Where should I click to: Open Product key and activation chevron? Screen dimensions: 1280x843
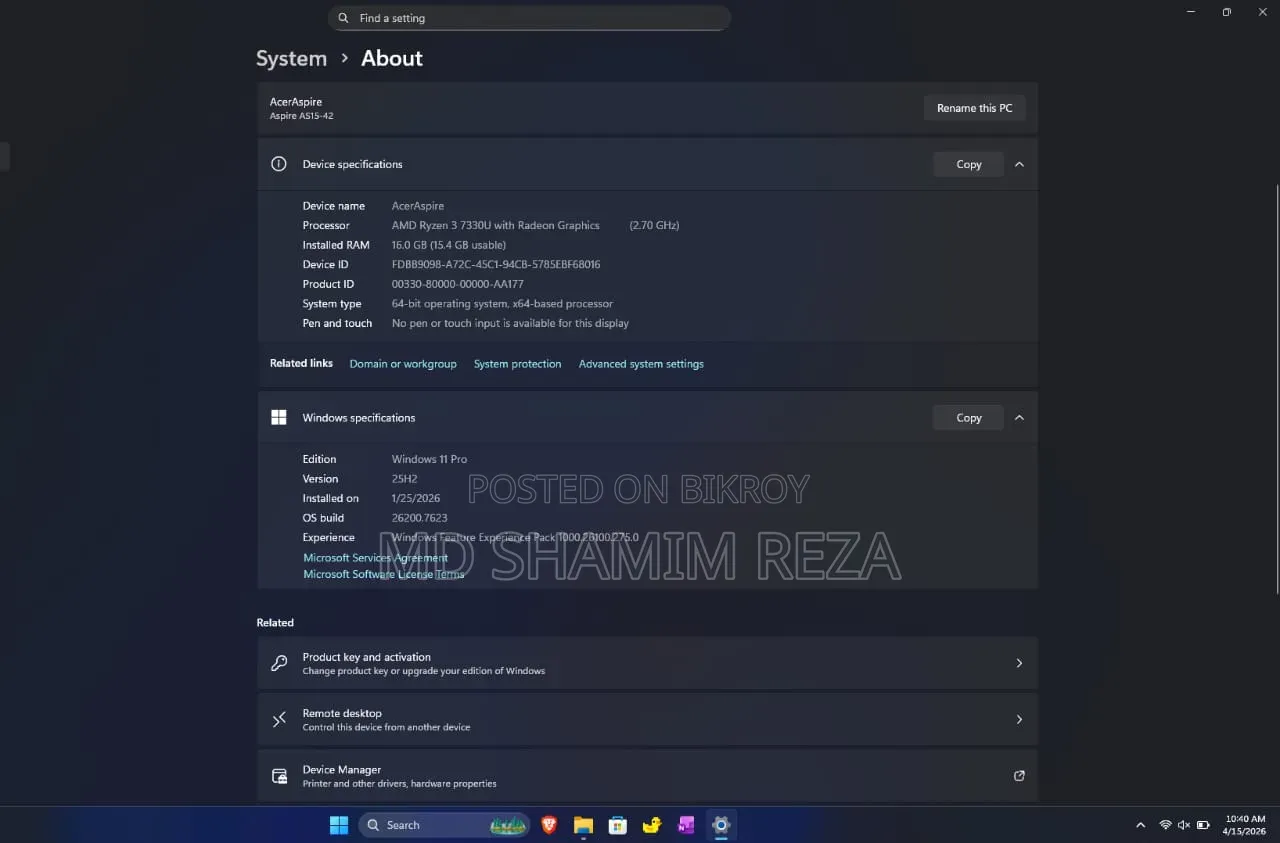point(1019,663)
